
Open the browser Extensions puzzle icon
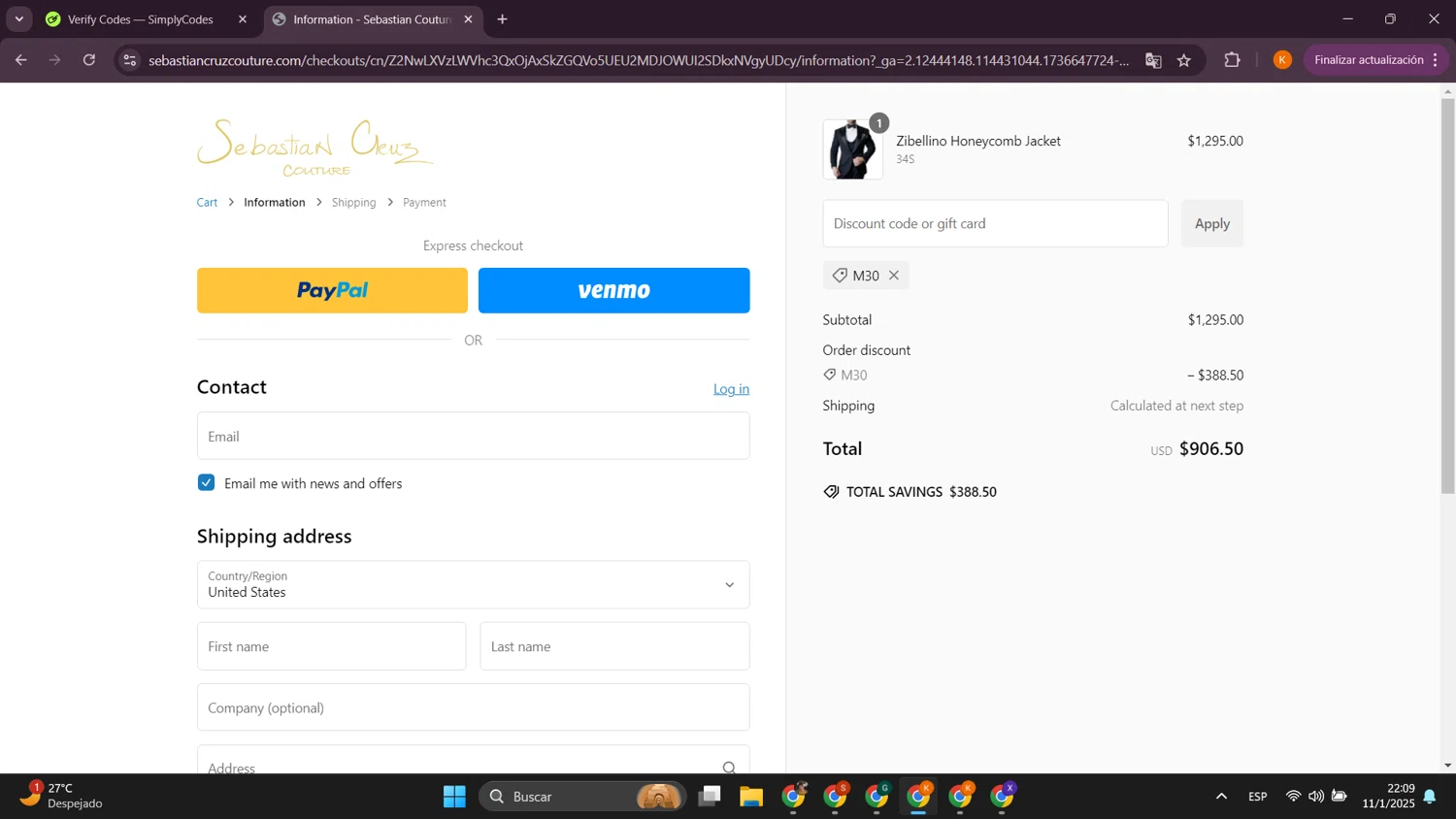point(1232,60)
